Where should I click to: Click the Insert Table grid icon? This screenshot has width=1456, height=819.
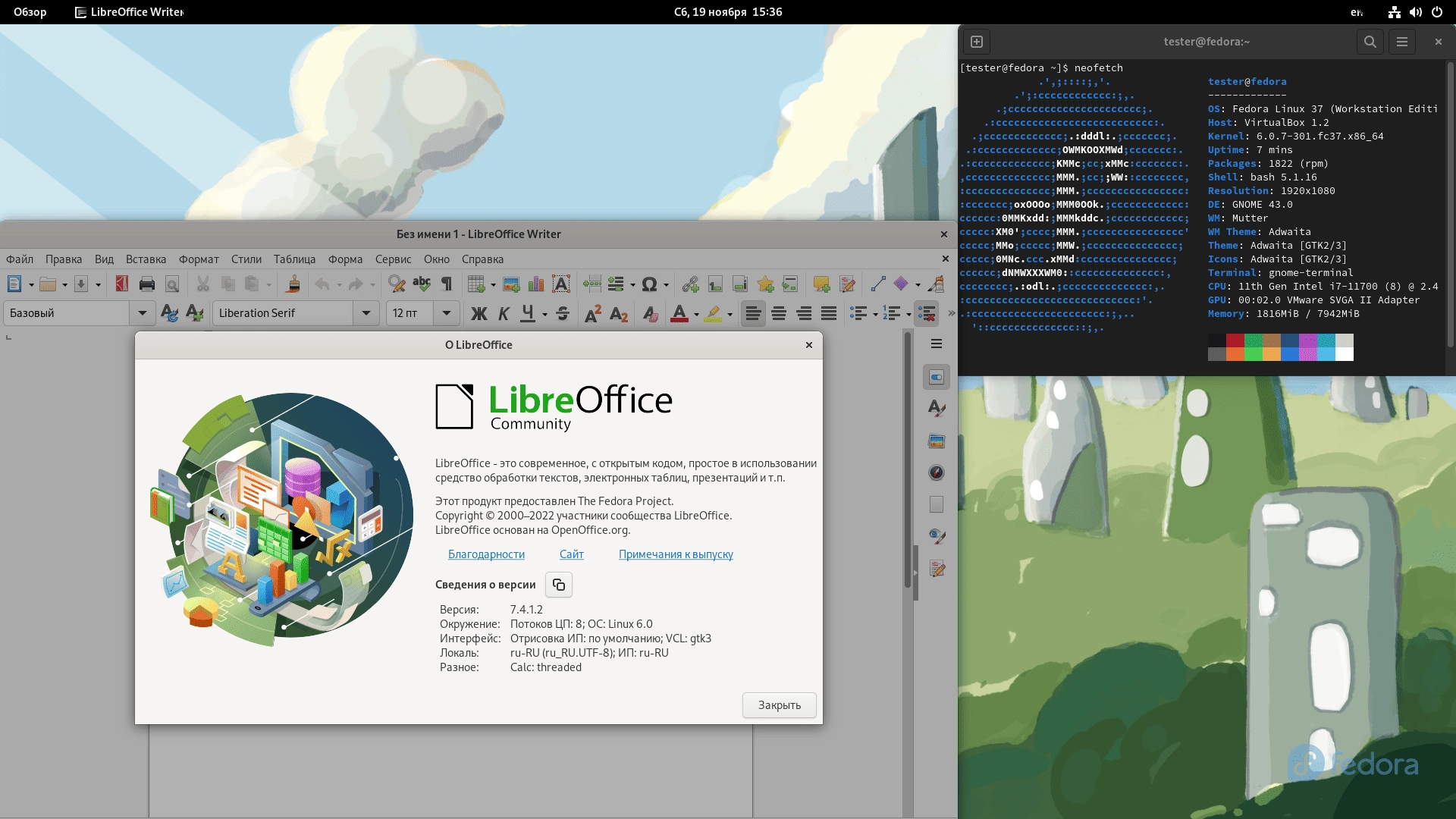click(x=476, y=284)
